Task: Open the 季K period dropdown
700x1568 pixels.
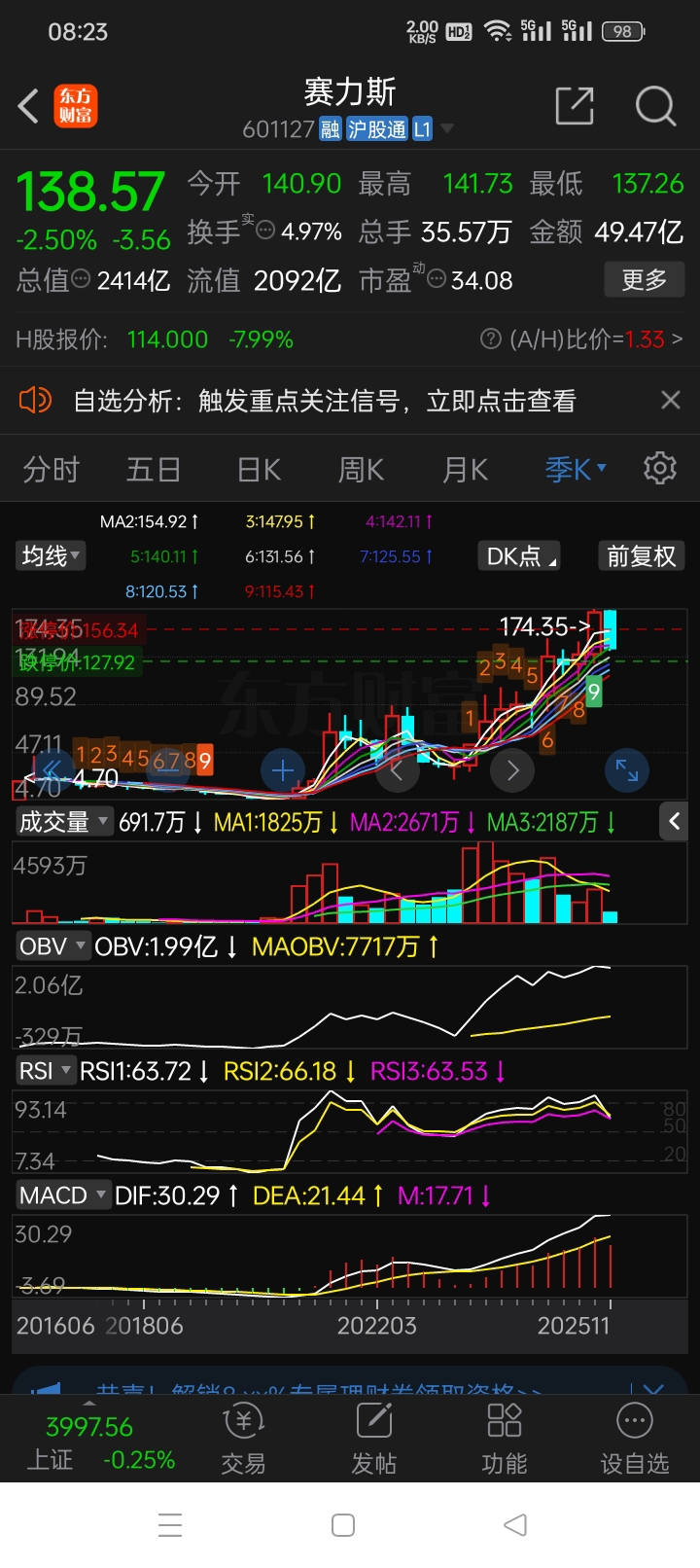Action: point(576,470)
